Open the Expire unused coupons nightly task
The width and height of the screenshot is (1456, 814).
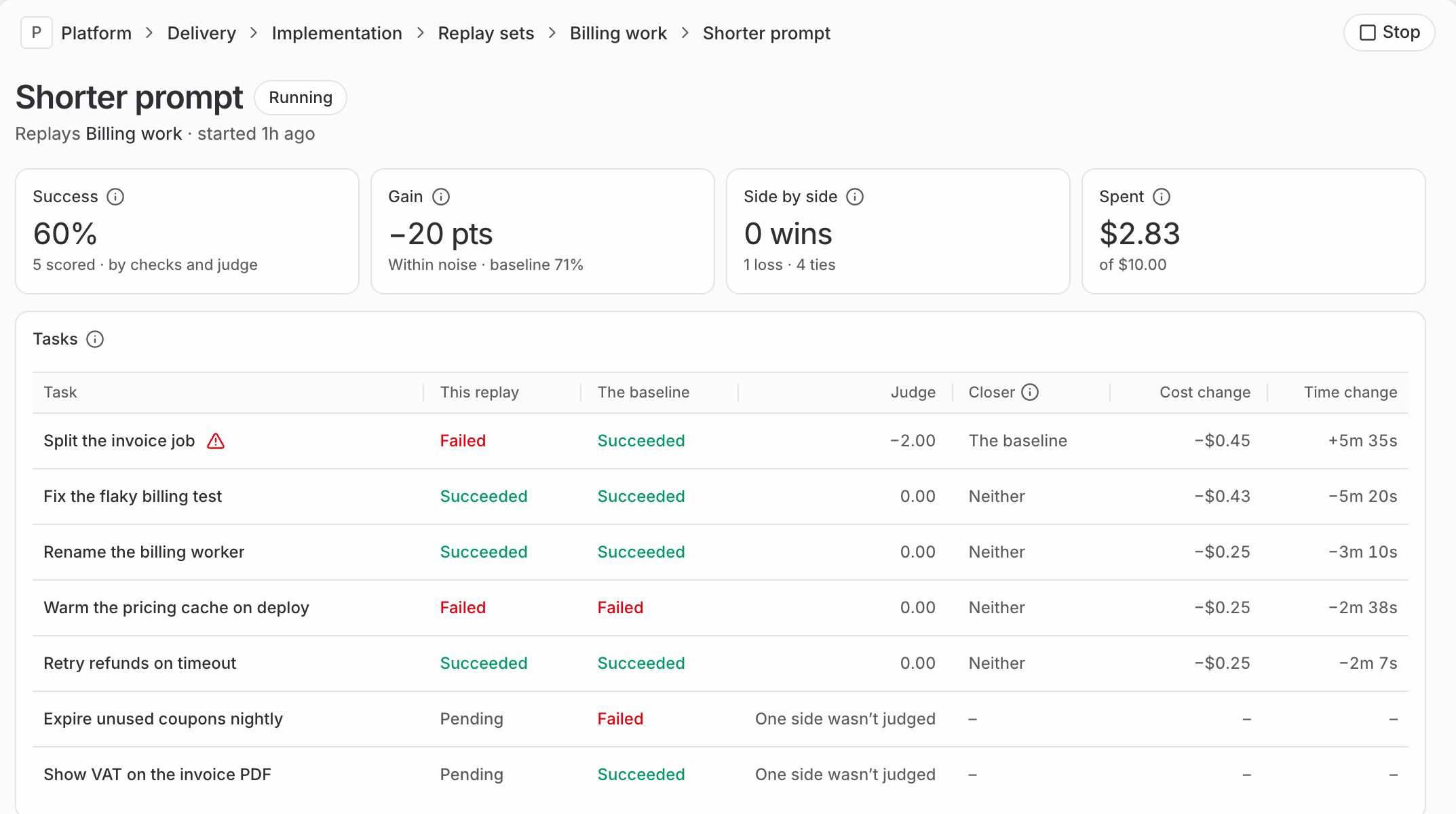point(164,719)
